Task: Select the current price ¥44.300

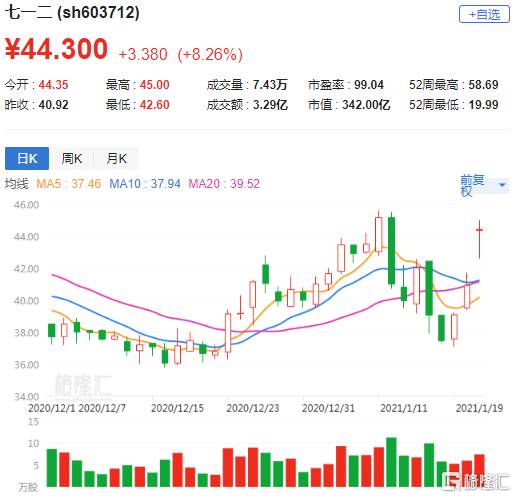Action: pyautogui.click(x=56, y=49)
